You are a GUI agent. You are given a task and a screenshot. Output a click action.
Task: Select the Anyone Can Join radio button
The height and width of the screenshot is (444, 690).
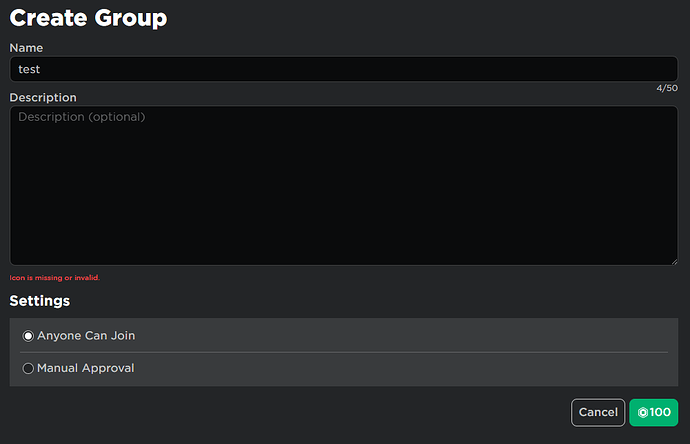[x=28, y=336]
